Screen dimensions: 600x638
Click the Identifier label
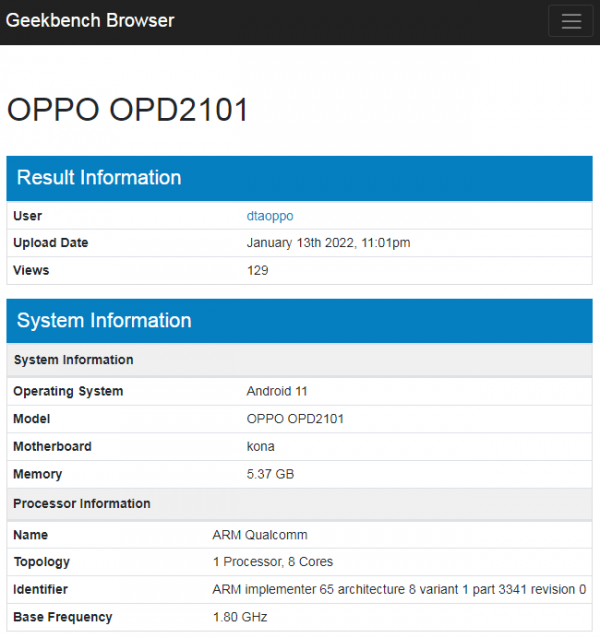(x=40, y=589)
